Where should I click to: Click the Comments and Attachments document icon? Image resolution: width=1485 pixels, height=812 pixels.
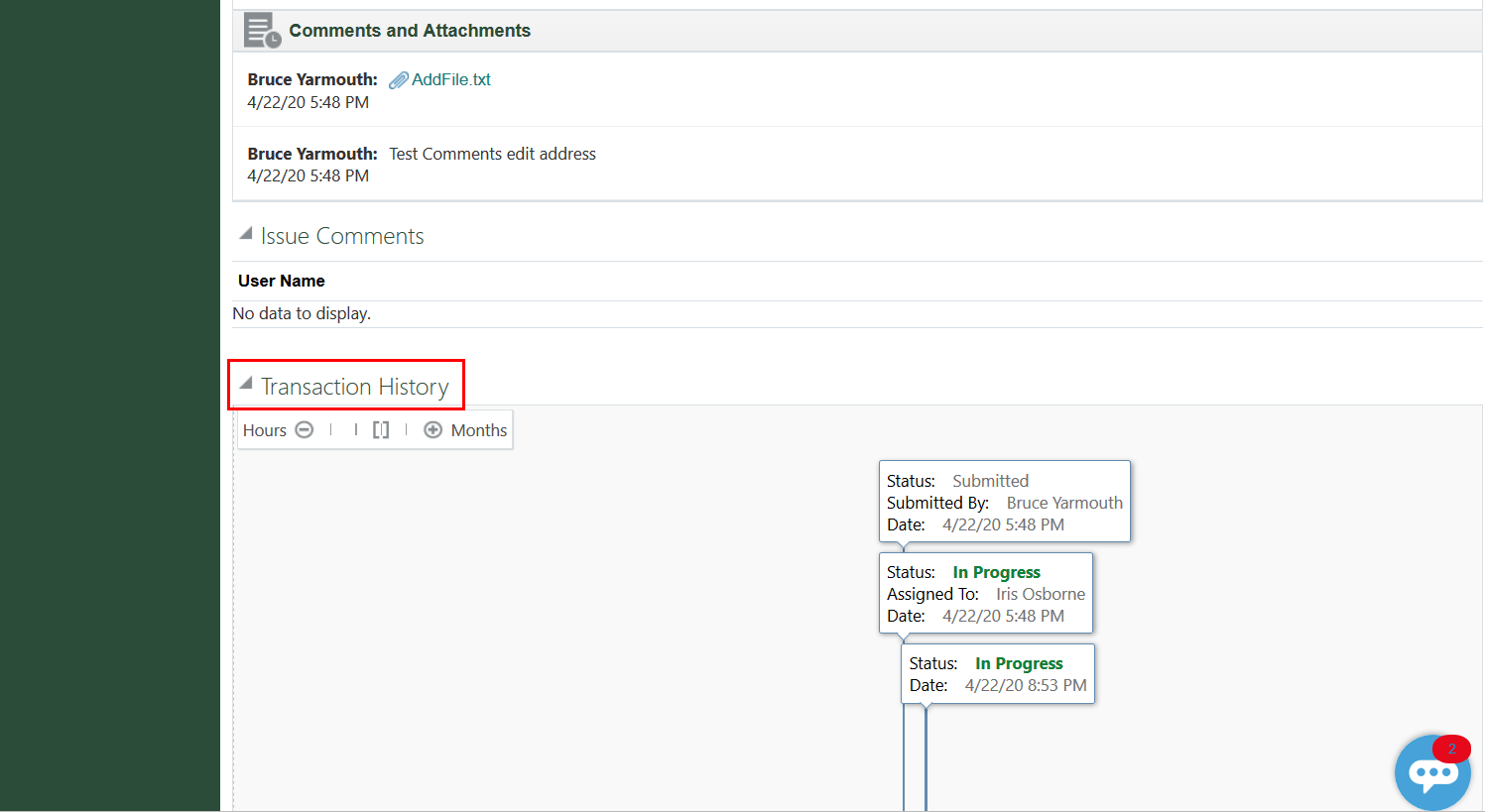pyautogui.click(x=262, y=31)
